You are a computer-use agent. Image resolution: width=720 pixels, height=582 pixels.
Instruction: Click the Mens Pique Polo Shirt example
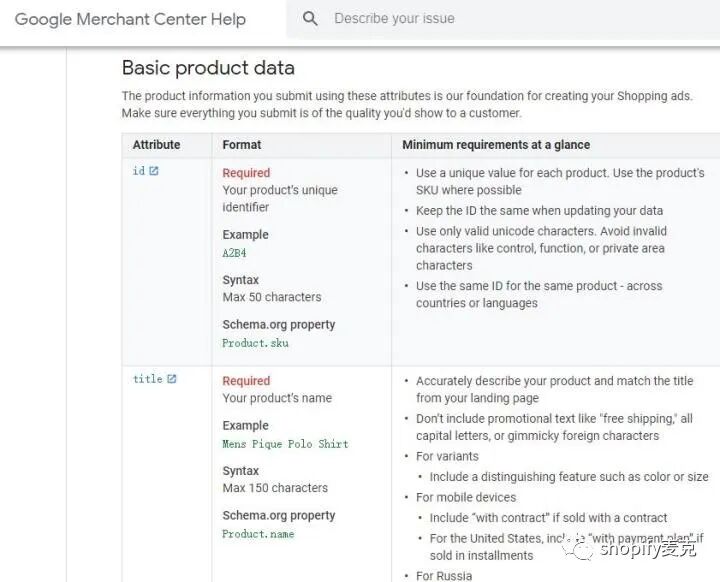285,444
